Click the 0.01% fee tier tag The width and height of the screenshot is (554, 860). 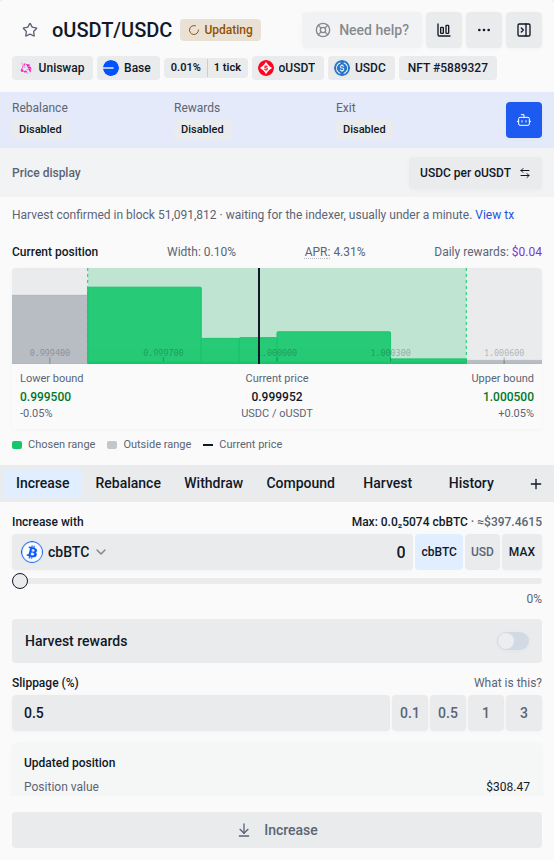point(185,67)
